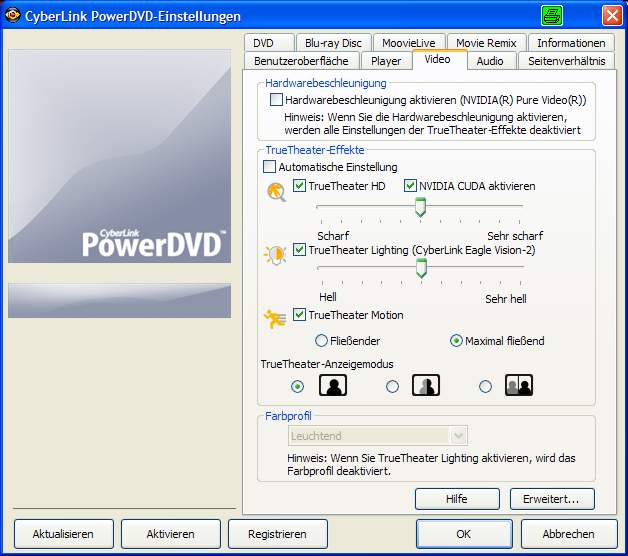Select the split-screen Anzeigemodus radio button
The width and height of the screenshot is (628, 556).
pos(392,386)
